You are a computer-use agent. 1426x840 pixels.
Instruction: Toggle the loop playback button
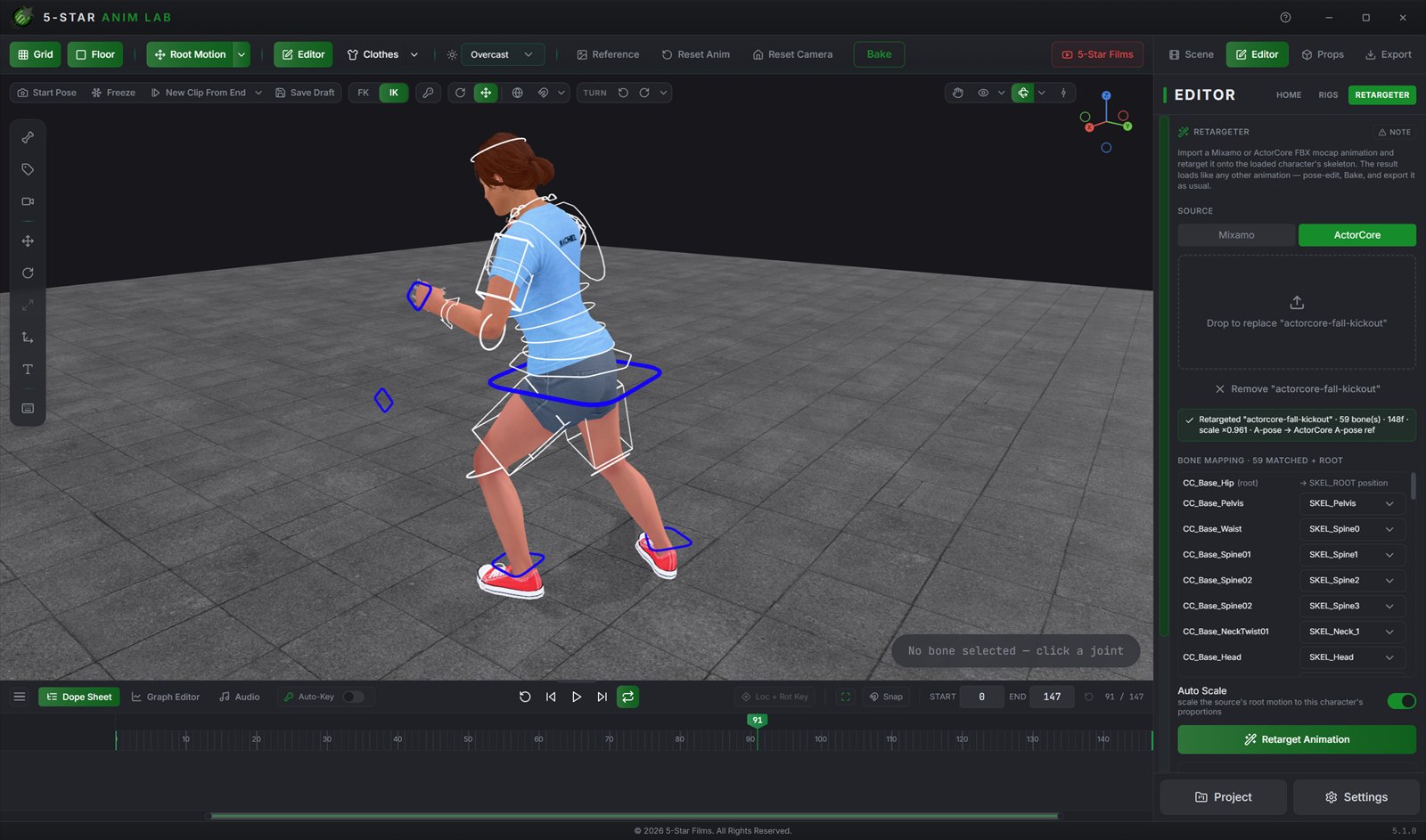click(x=628, y=697)
